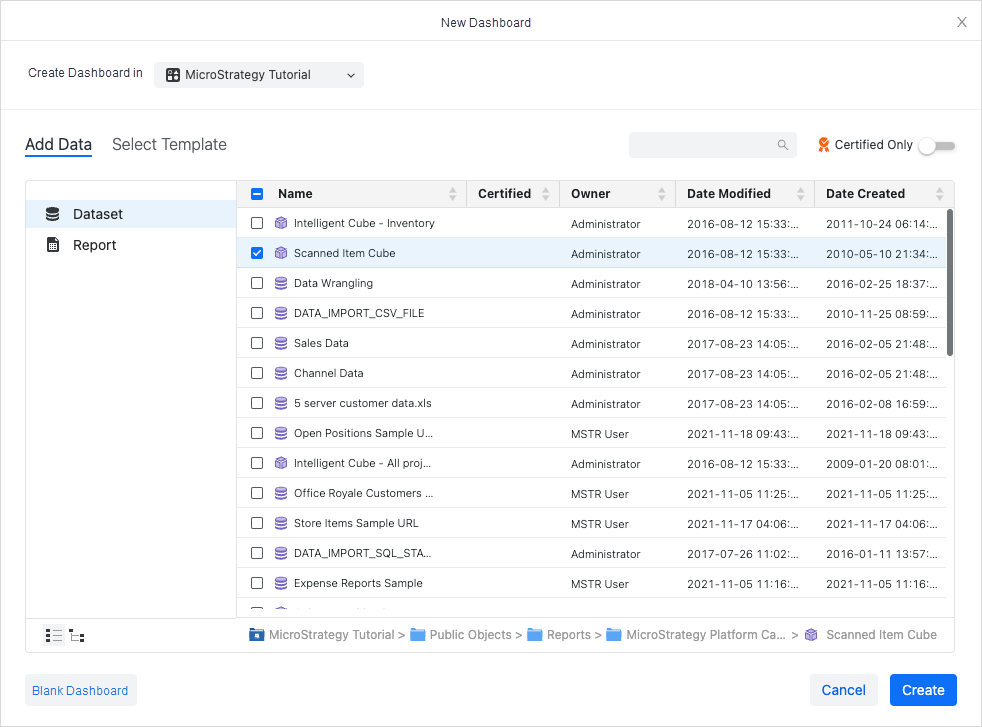This screenshot has width=982, height=727.
Task: Select the Add Data tab
Action: tap(58, 145)
